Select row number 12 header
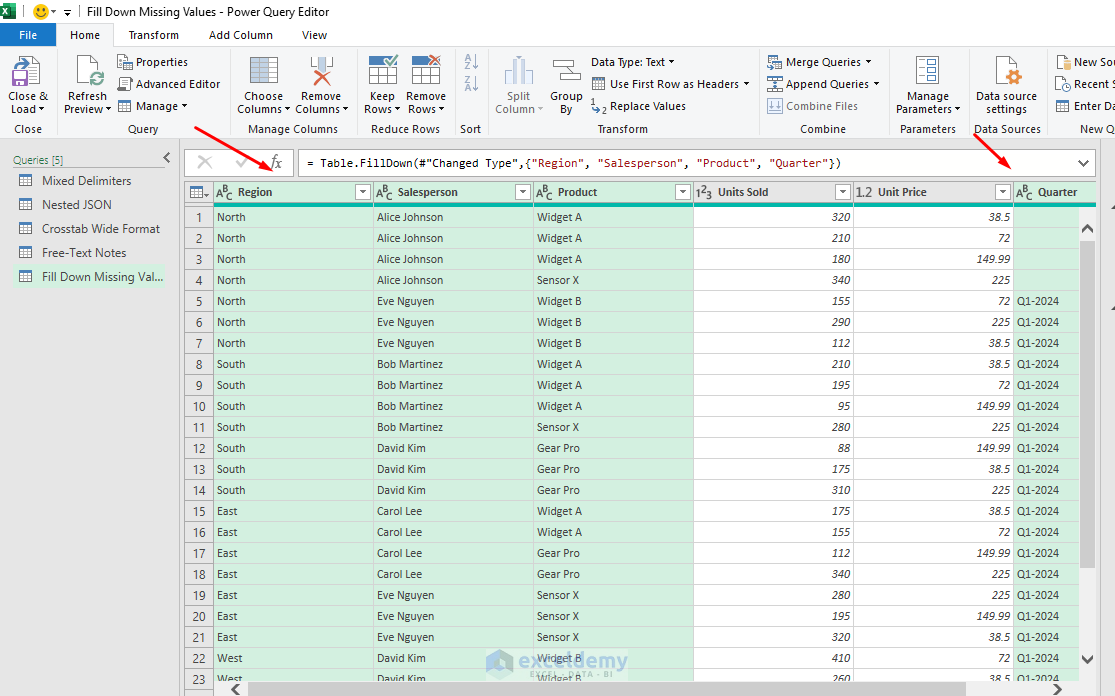The height and width of the screenshot is (696, 1115). point(199,449)
